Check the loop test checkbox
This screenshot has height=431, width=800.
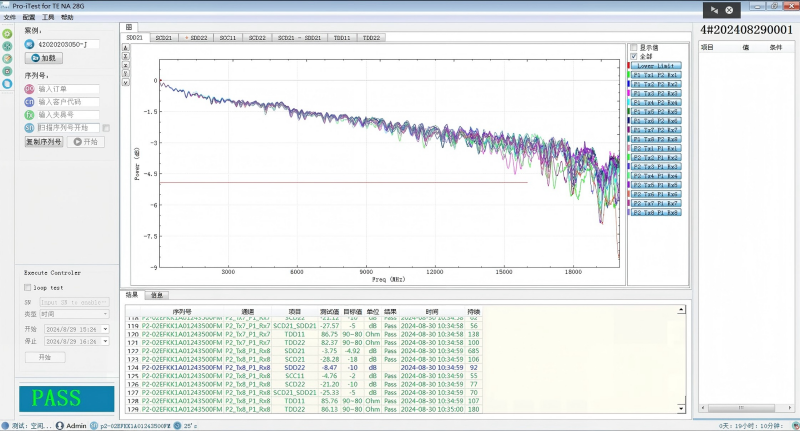[27, 287]
